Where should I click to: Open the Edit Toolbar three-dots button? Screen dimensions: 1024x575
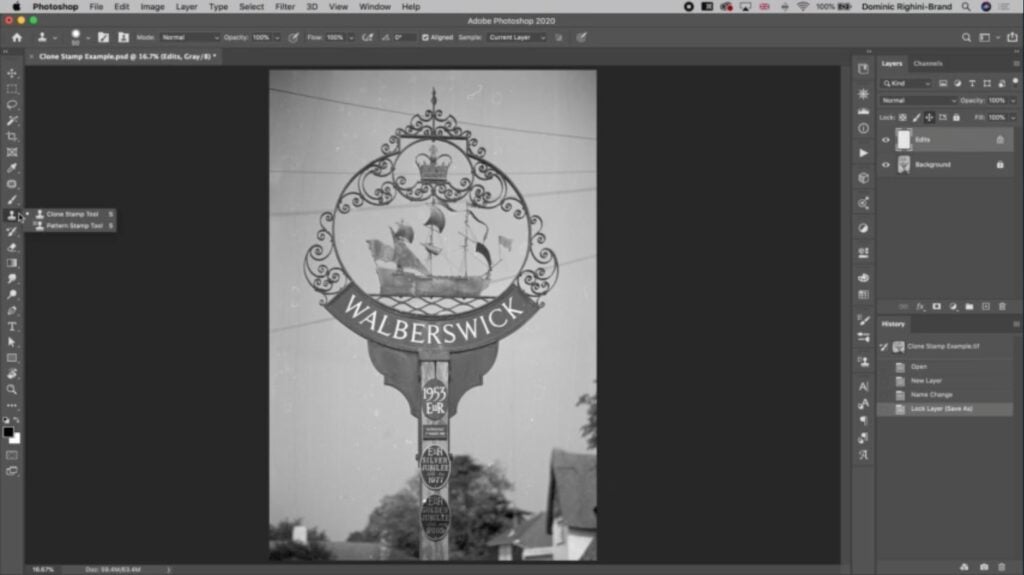coord(12,405)
